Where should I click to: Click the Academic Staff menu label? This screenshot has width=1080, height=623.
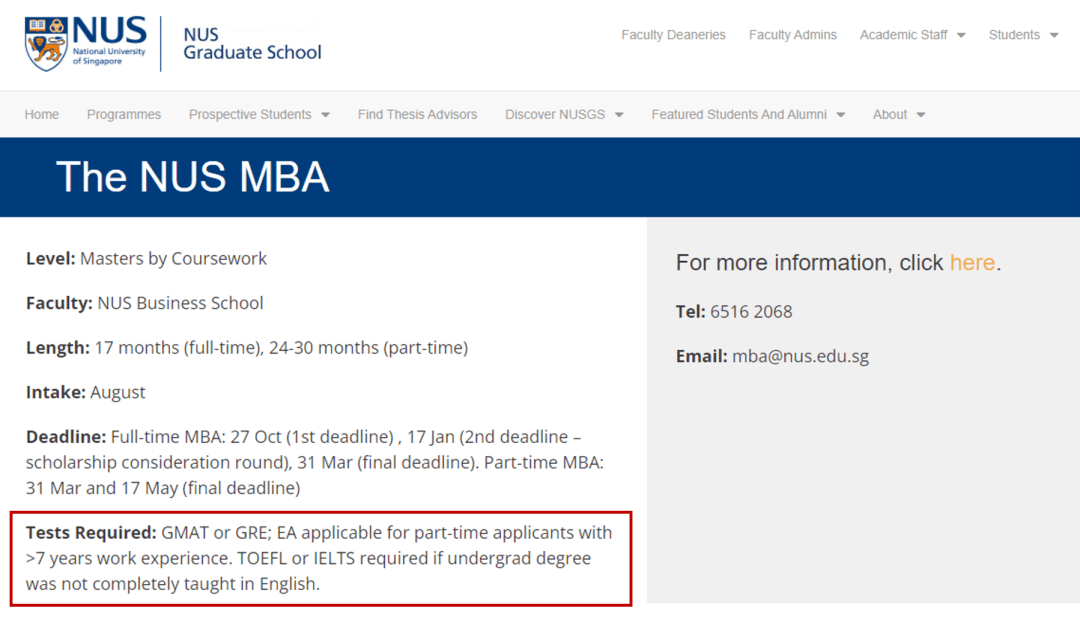904,34
